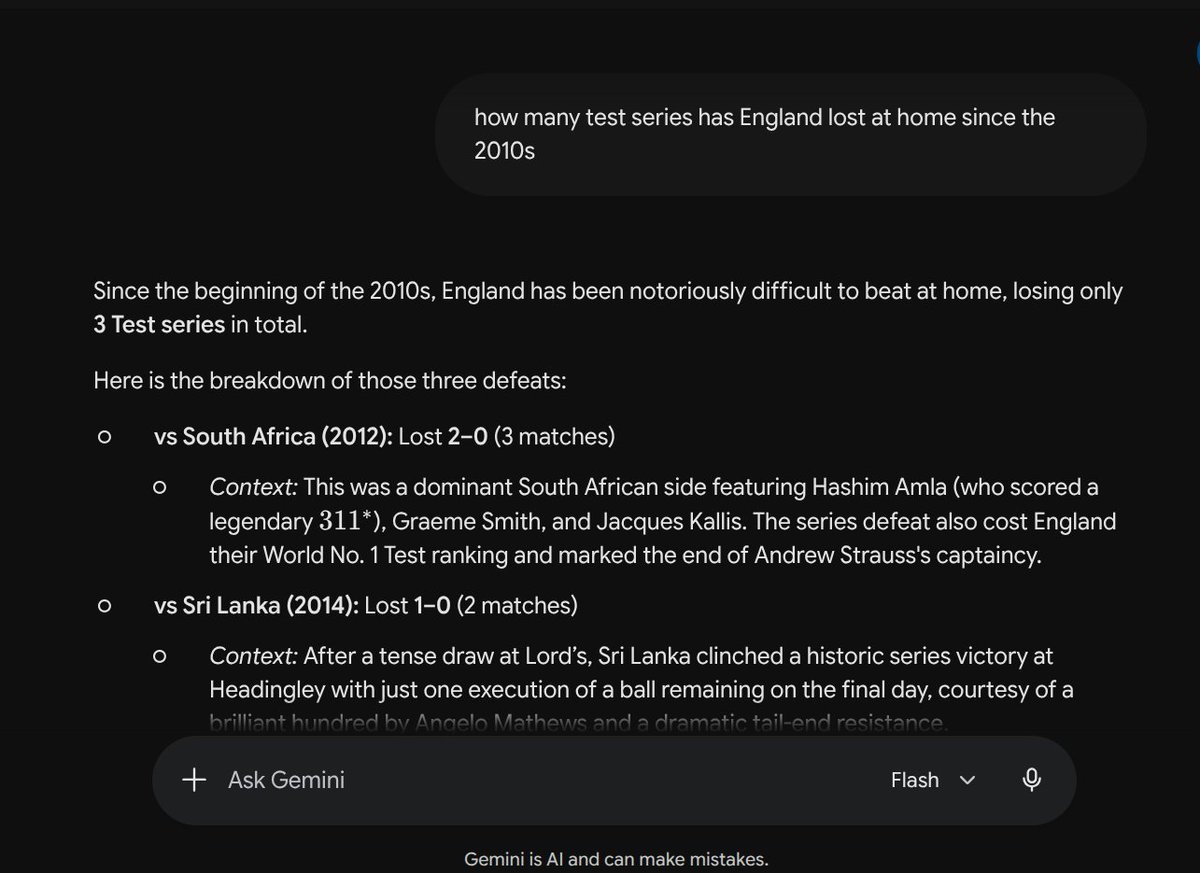Click the sub-bullet circle before Lord's draw context

point(159,657)
